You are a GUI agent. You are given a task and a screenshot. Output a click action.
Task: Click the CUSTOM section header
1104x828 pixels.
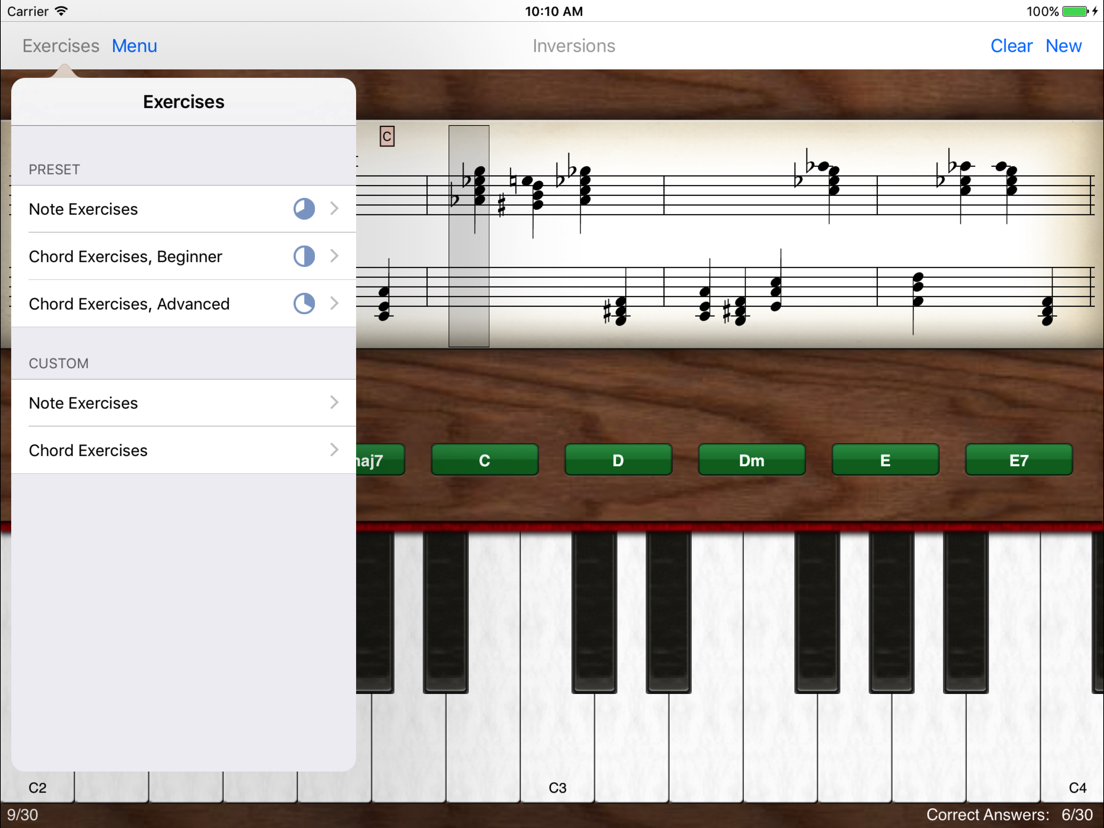click(58, 363)
